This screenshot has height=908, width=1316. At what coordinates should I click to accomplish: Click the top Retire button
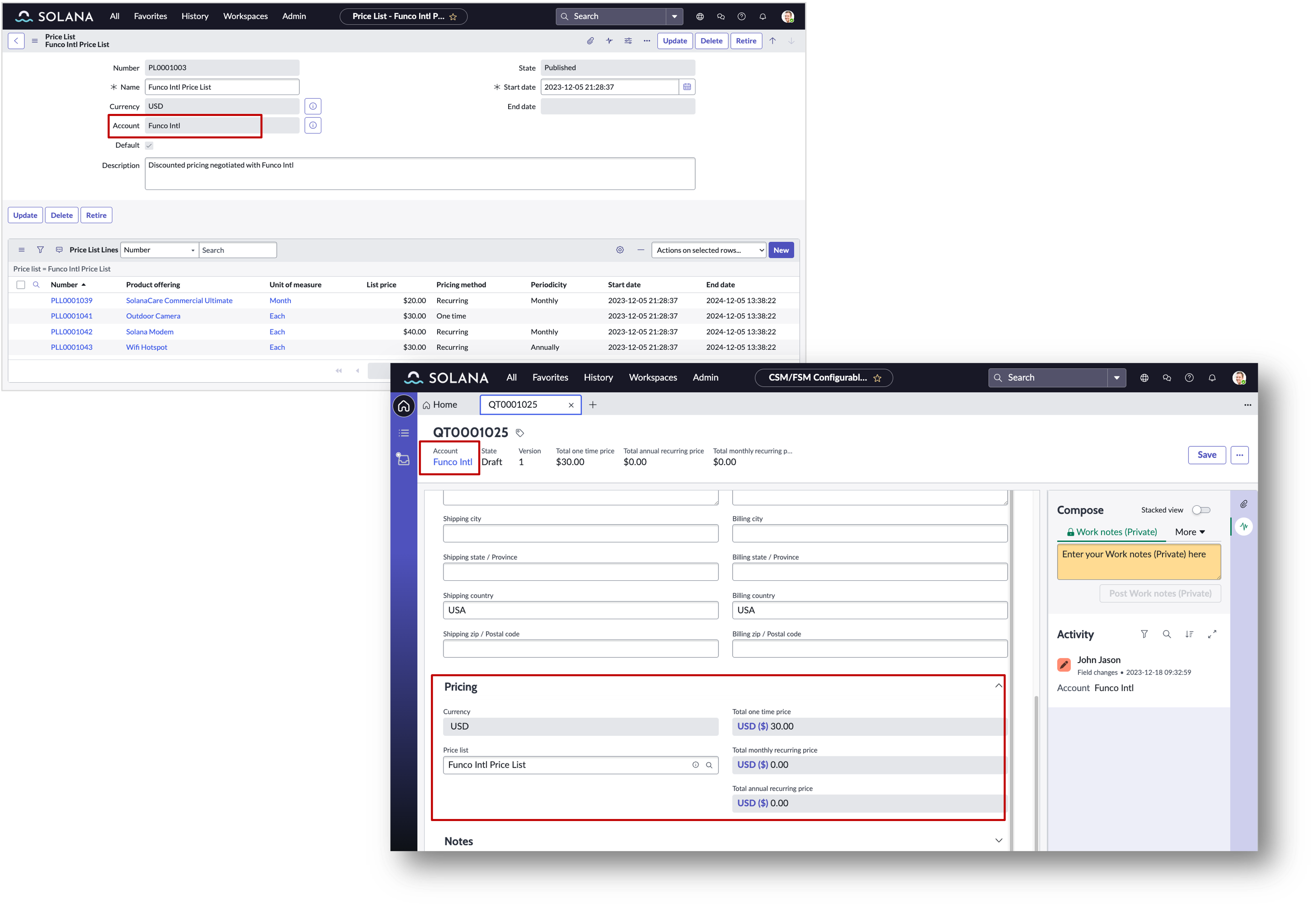click(x=746, y=41)
